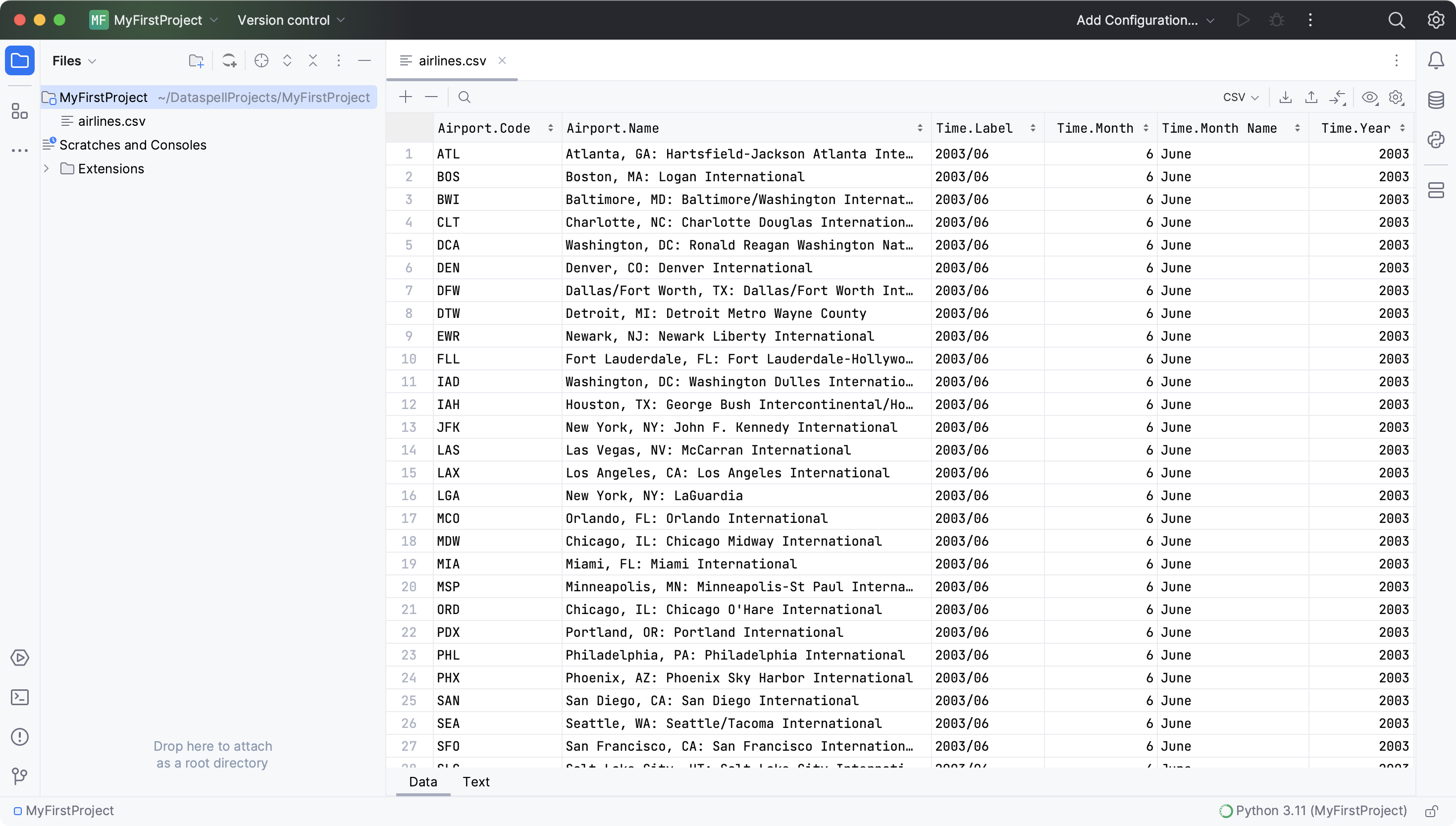The width and height of the screenshot is (1456, 826).
Task: Click the Run button in title bar
Action: (x=1244, y=20)
